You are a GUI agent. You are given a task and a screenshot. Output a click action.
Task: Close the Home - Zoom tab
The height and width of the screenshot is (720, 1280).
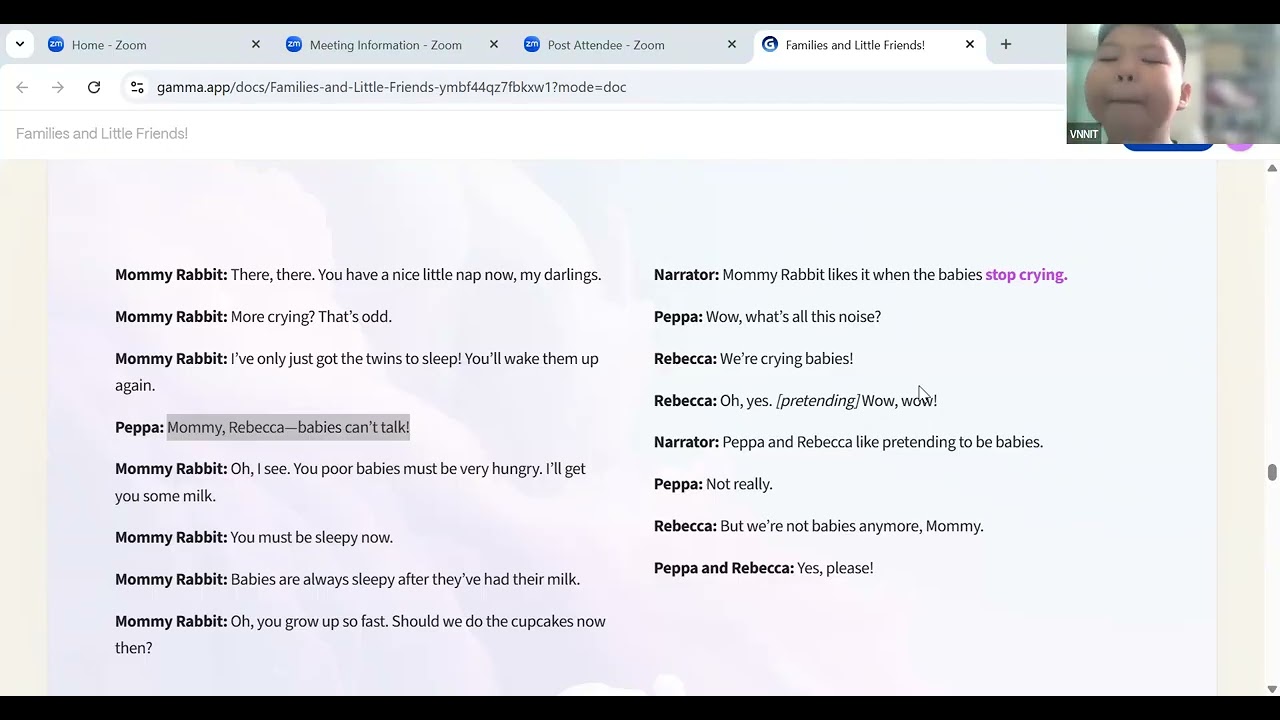click(255, 45)
